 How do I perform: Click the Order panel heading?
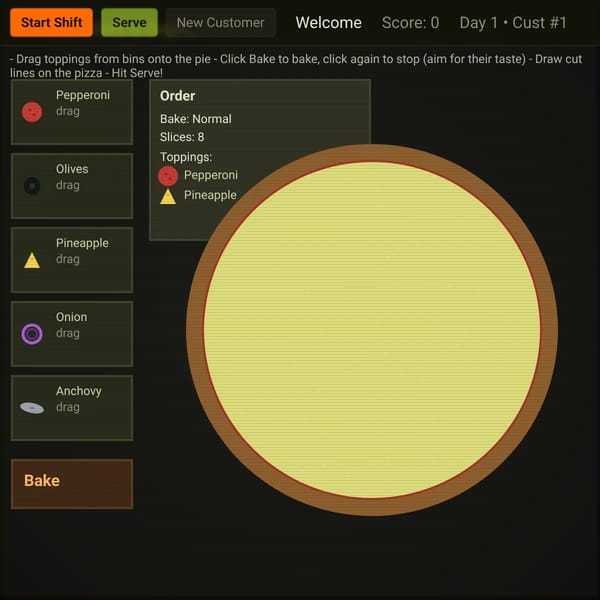click(x=178, y=96)
